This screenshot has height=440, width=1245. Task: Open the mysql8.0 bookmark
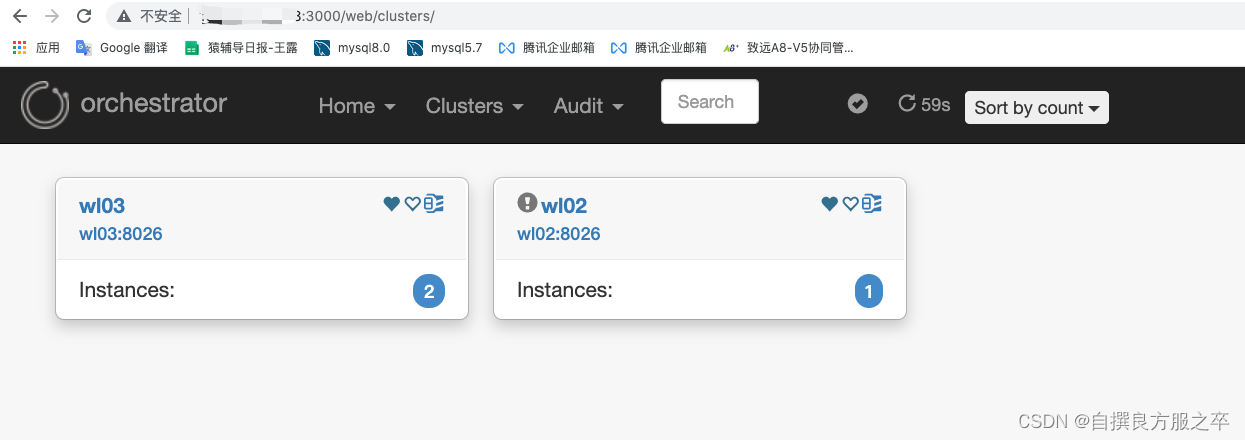coord(352,47)
